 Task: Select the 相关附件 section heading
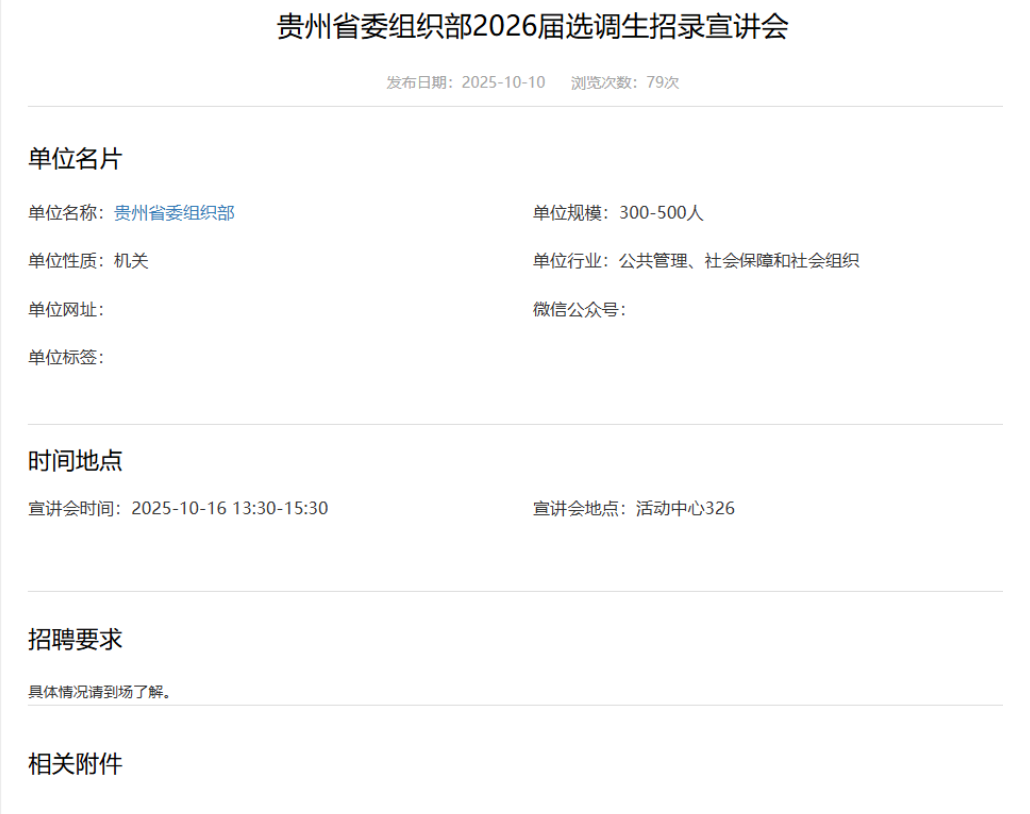[x=75, y=765]
